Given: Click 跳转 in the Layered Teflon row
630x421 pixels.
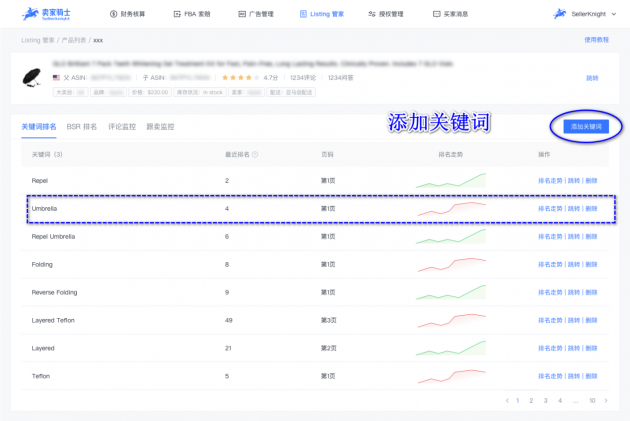Looking at the screenshot, I should [x=574, y=320].
